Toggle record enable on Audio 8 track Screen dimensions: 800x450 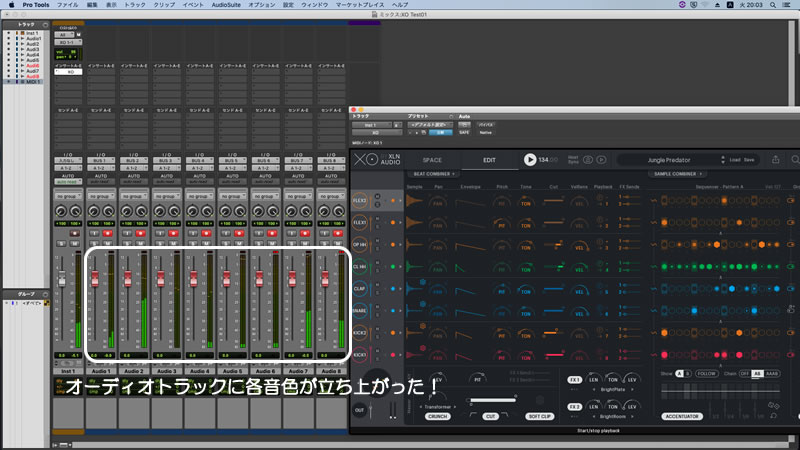click(x=338, y=233)
